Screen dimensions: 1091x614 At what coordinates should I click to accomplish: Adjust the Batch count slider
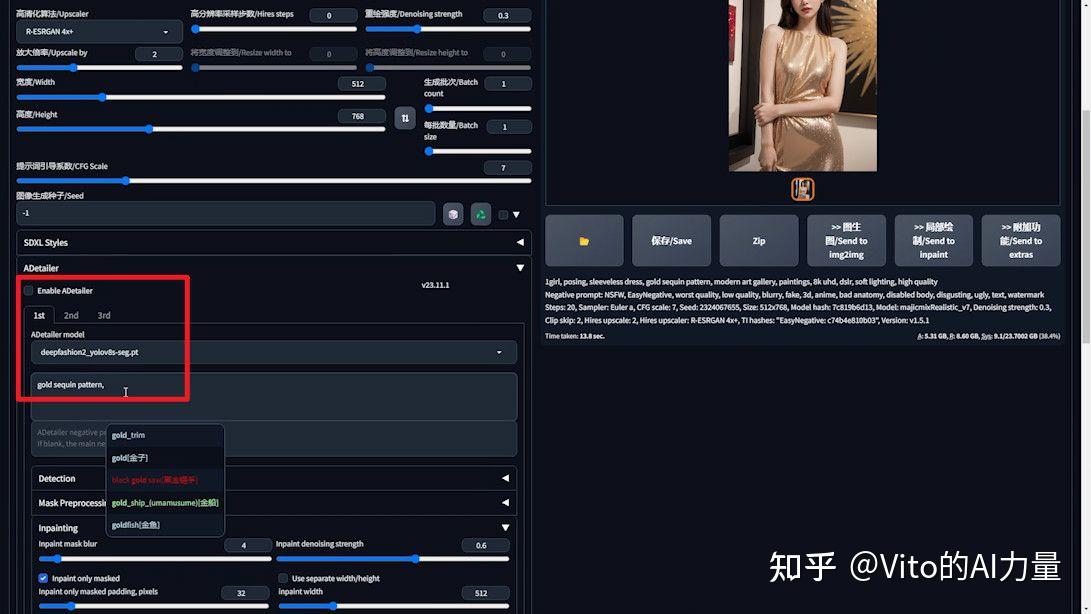click(478, 109)
